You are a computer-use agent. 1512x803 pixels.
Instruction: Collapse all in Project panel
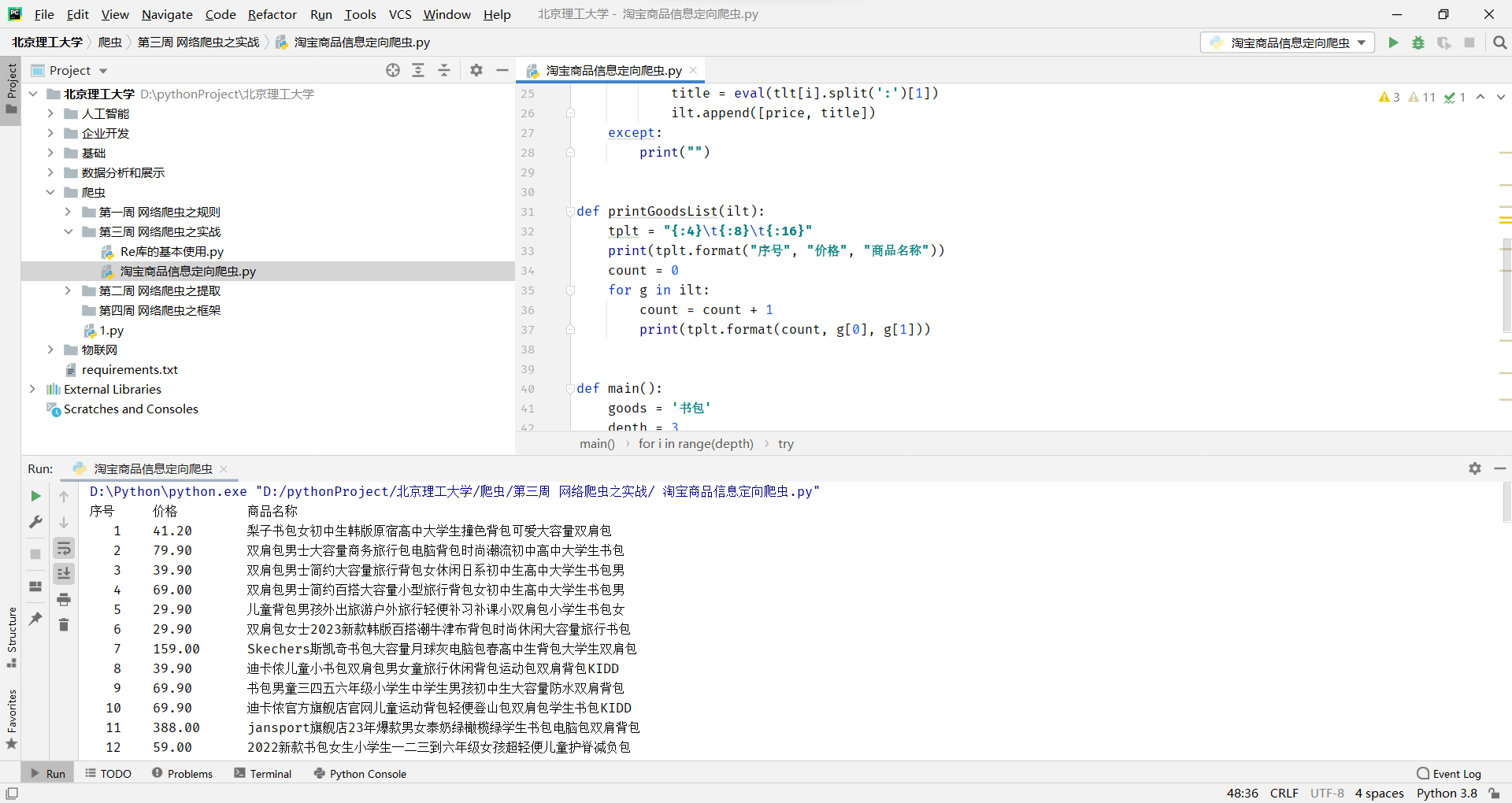click(x=444, y=70)
